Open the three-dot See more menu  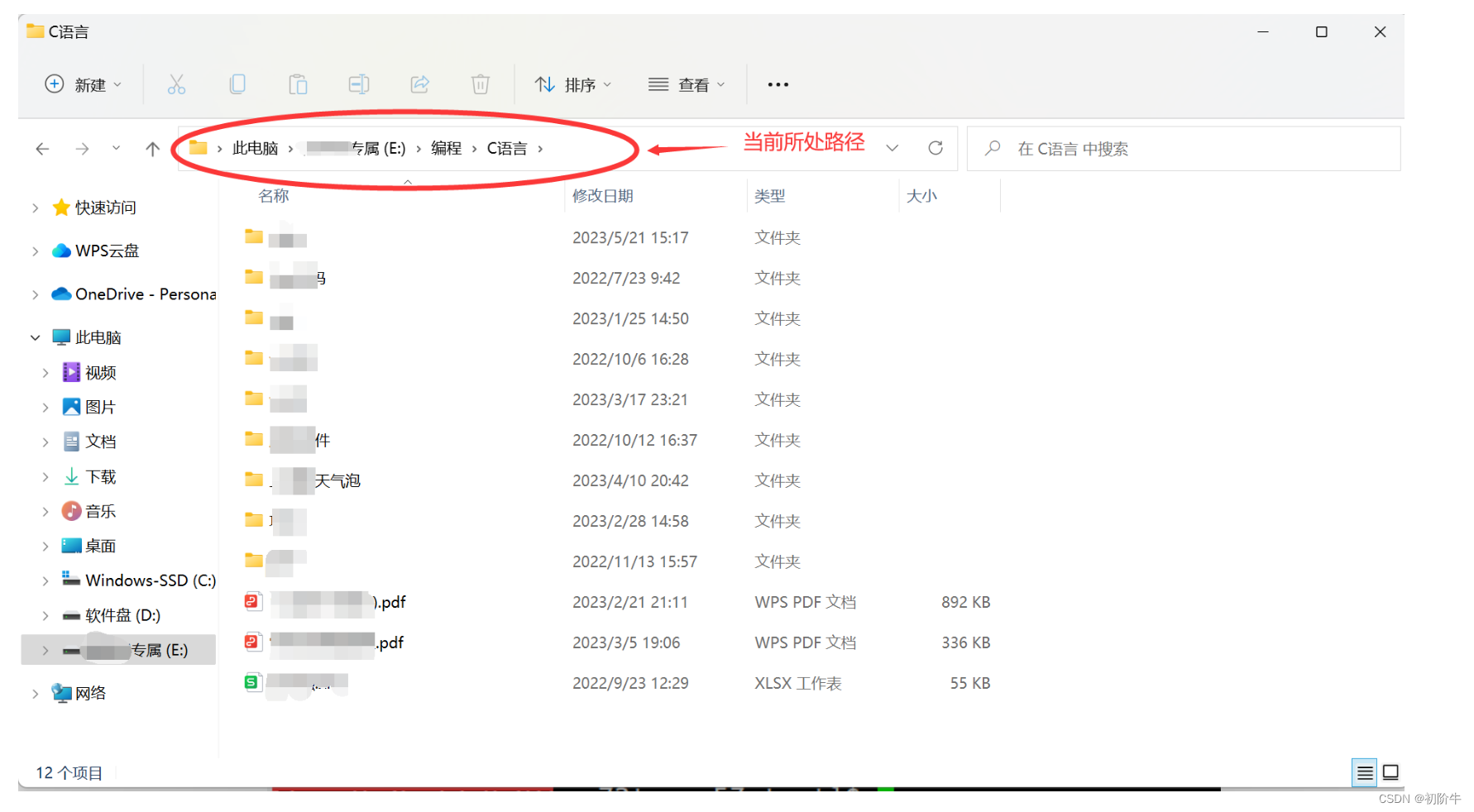[778, 84]
